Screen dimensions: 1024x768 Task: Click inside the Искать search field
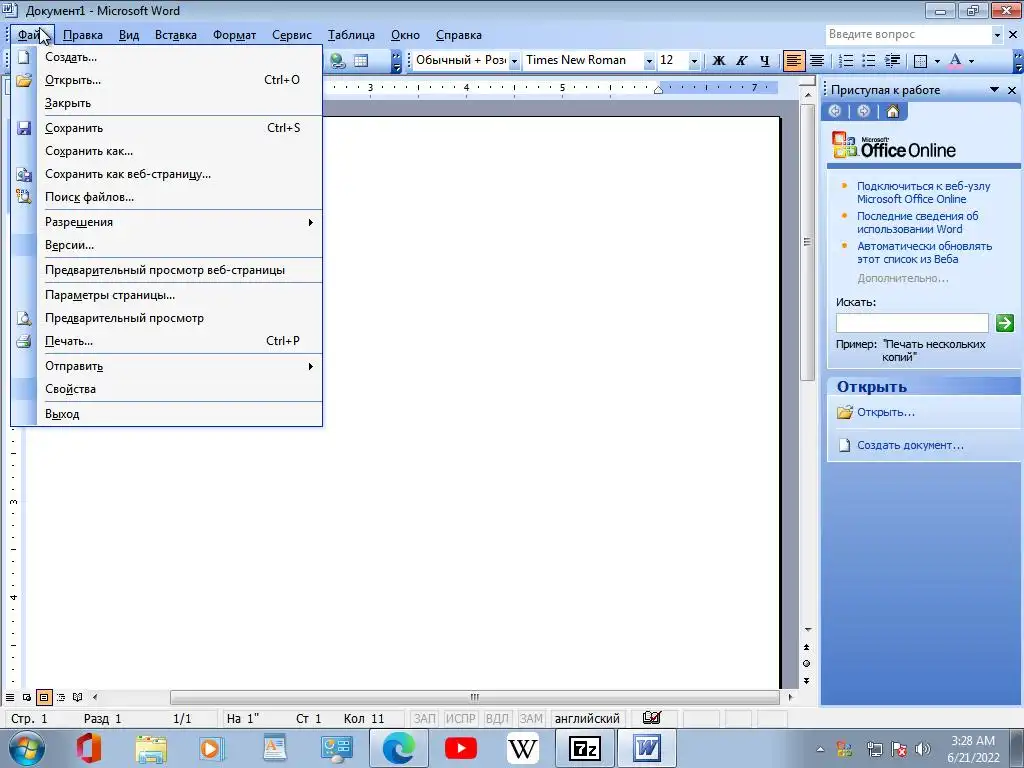coord(912,323)
